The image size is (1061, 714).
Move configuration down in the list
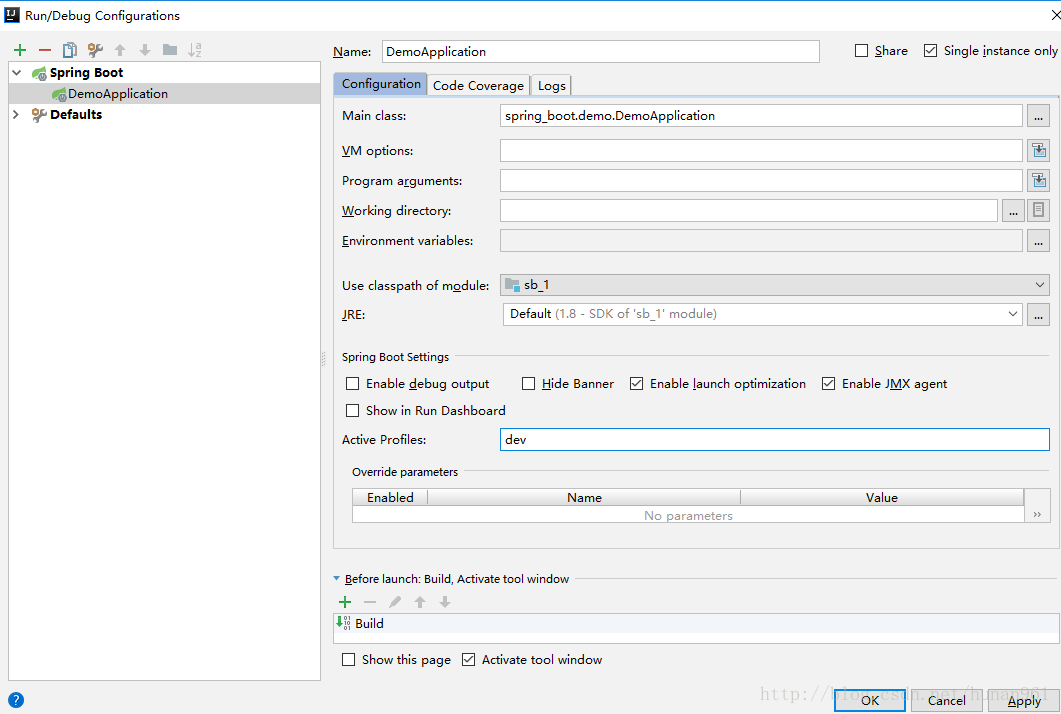coord(145,49)
